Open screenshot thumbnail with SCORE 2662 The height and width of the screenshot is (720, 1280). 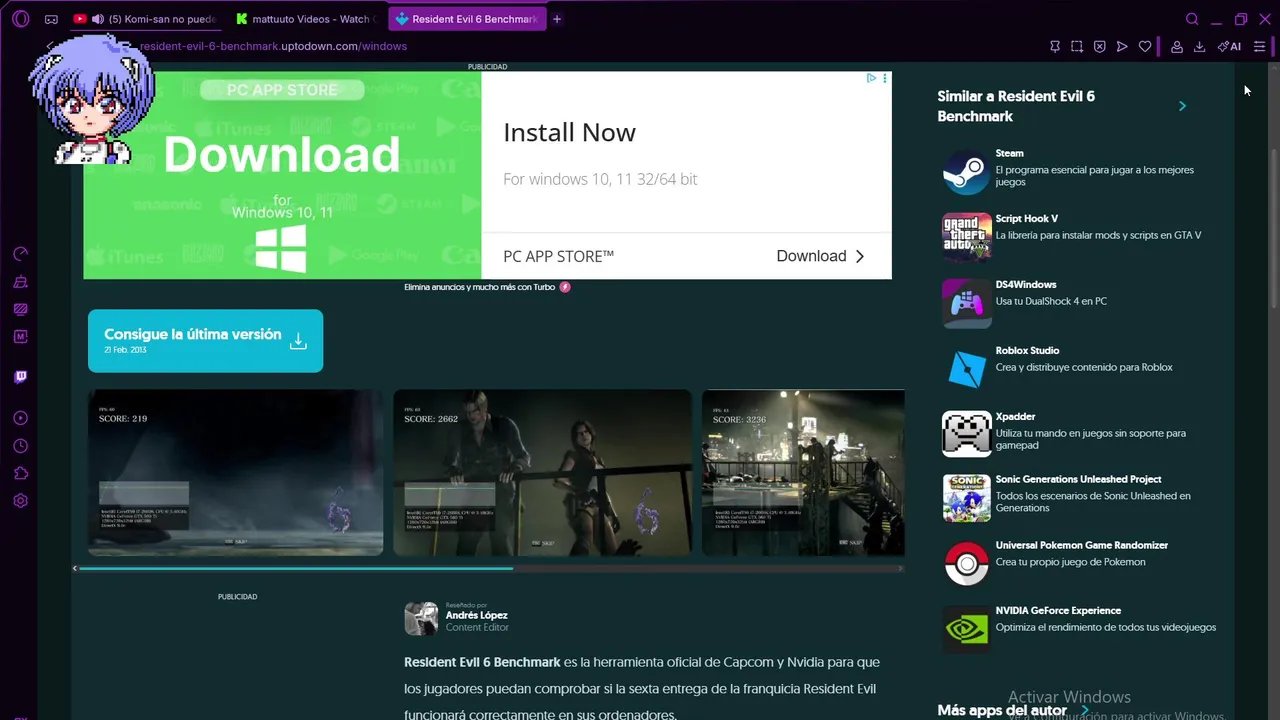coord(542,472)
